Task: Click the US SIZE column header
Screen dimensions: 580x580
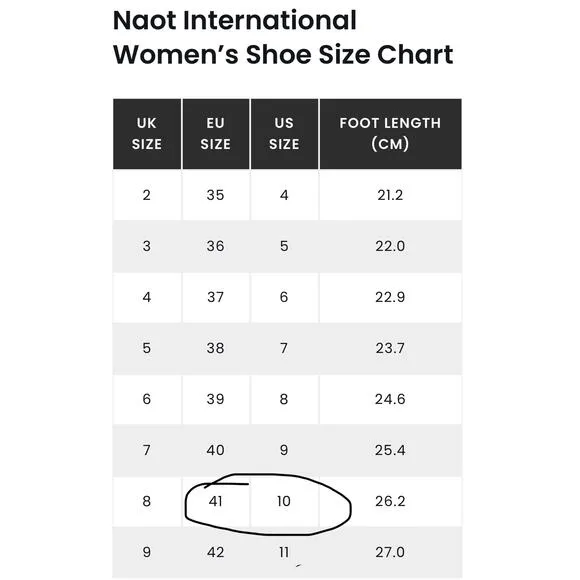Action: click(x=284, y=134)
